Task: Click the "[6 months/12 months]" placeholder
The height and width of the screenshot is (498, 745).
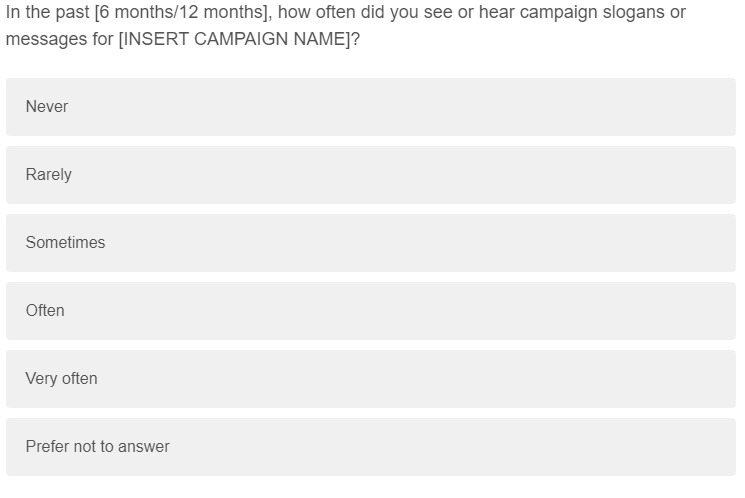Action: (181, 13)
